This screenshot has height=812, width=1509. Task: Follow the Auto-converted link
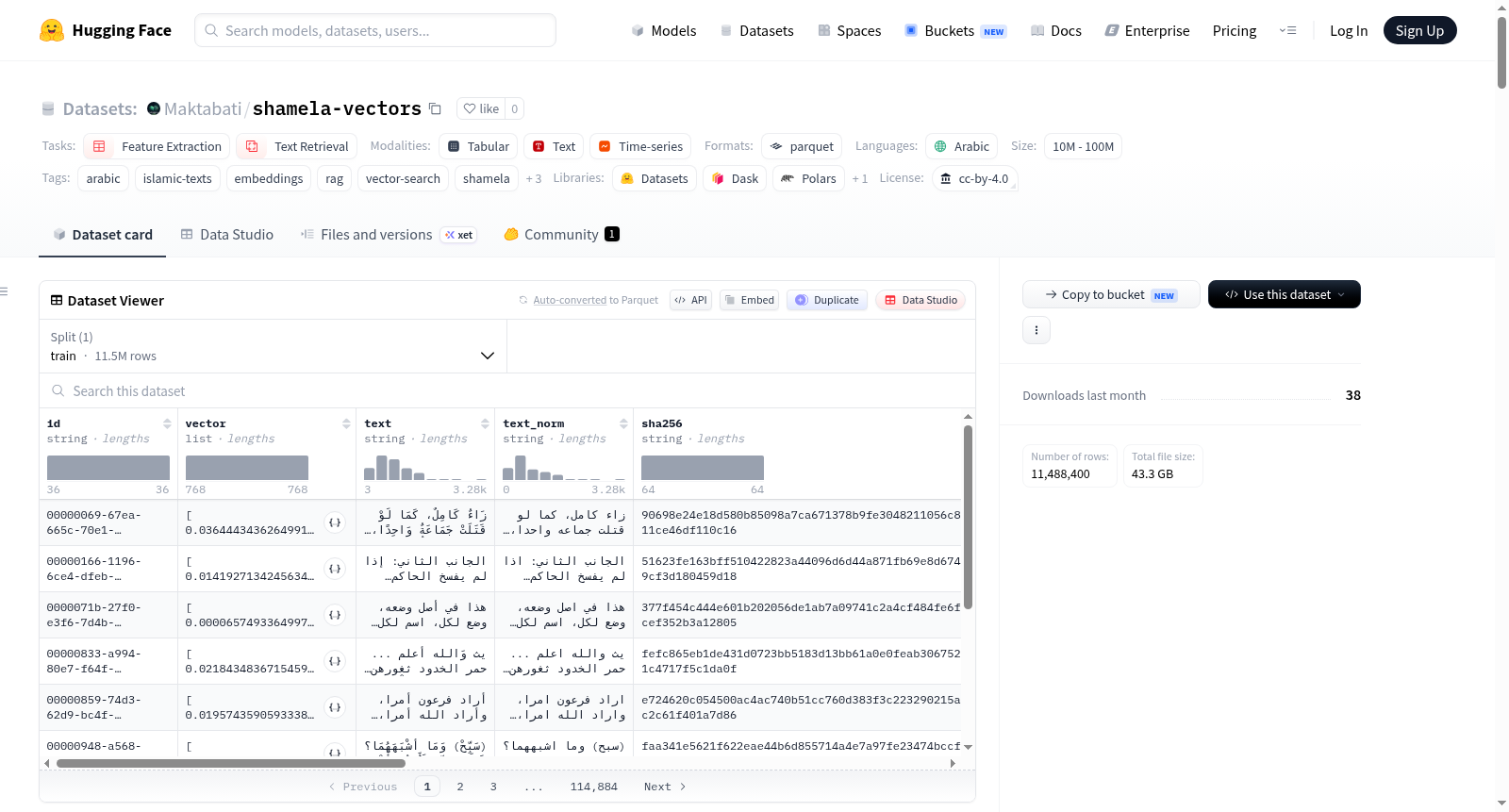click(570, 300)
